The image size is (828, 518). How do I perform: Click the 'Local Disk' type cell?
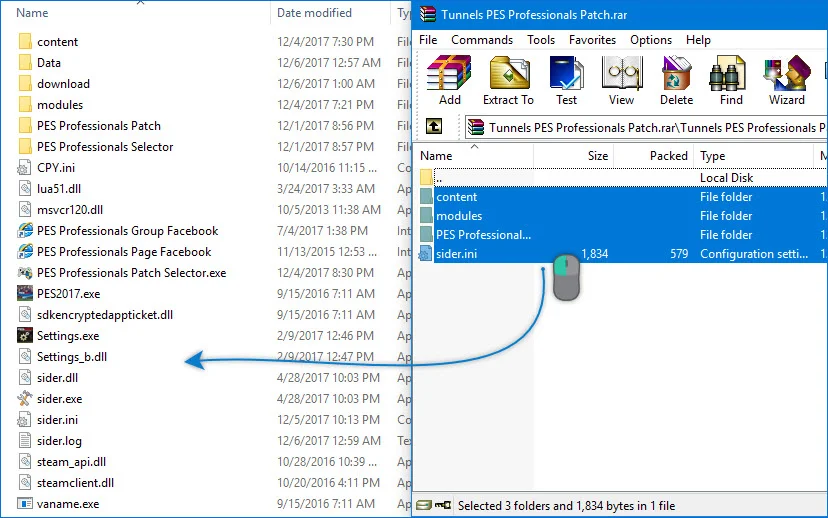pos(727,178)
